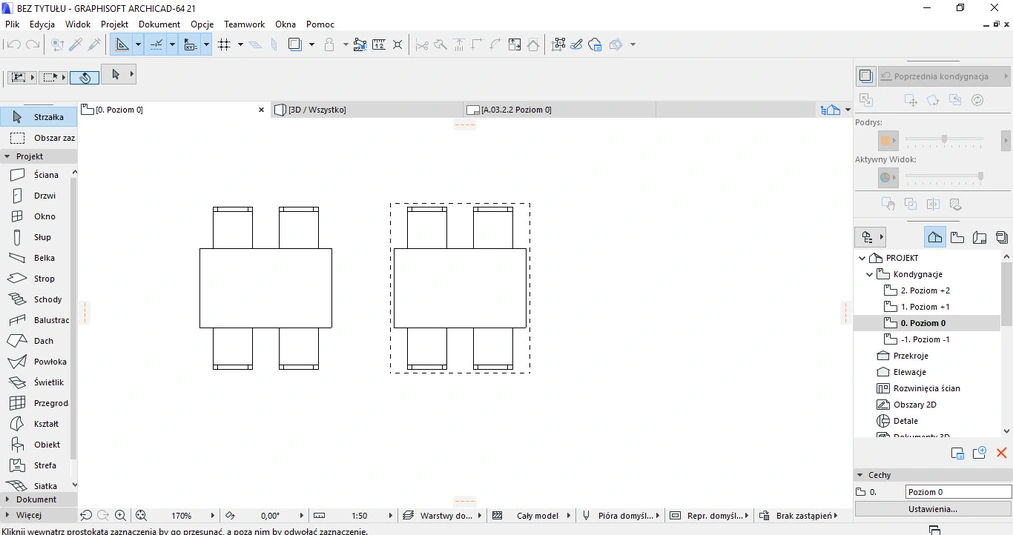Click the undo arrow in the toolbar
Viewport: 1013px width, 535px height.
[13, 45]
